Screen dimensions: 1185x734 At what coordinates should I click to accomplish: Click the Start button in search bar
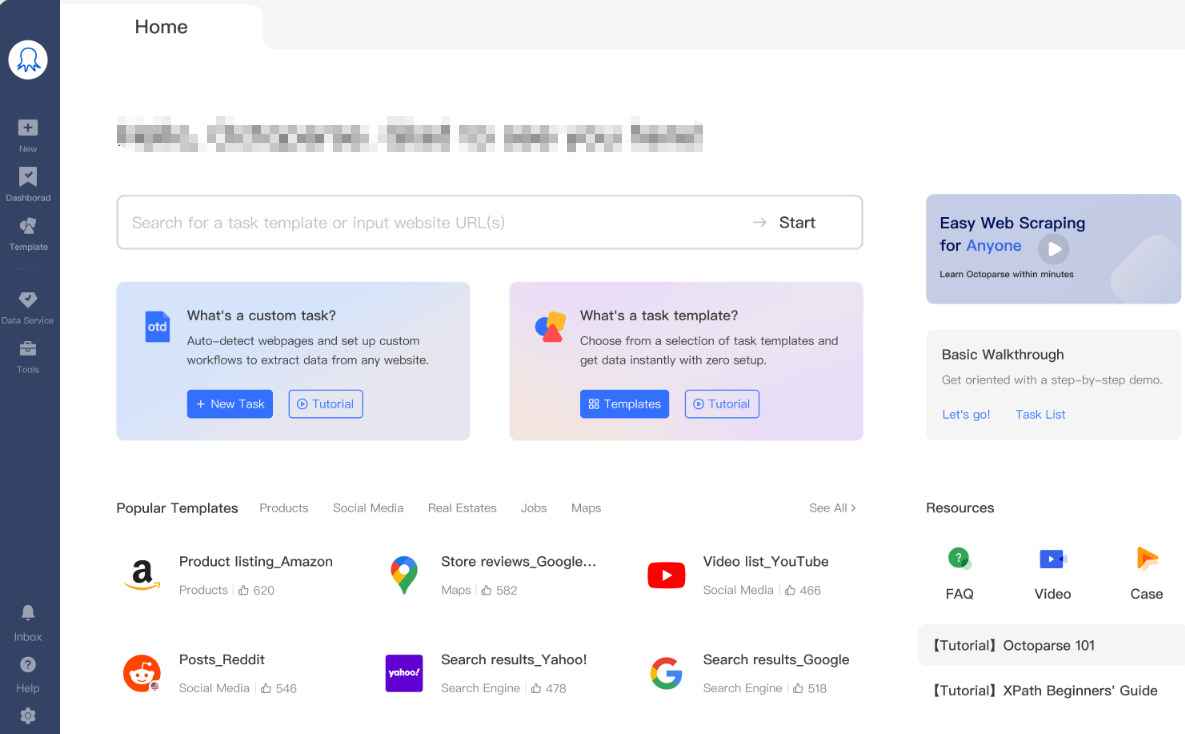pyautogui.click(x=797, y=222)
